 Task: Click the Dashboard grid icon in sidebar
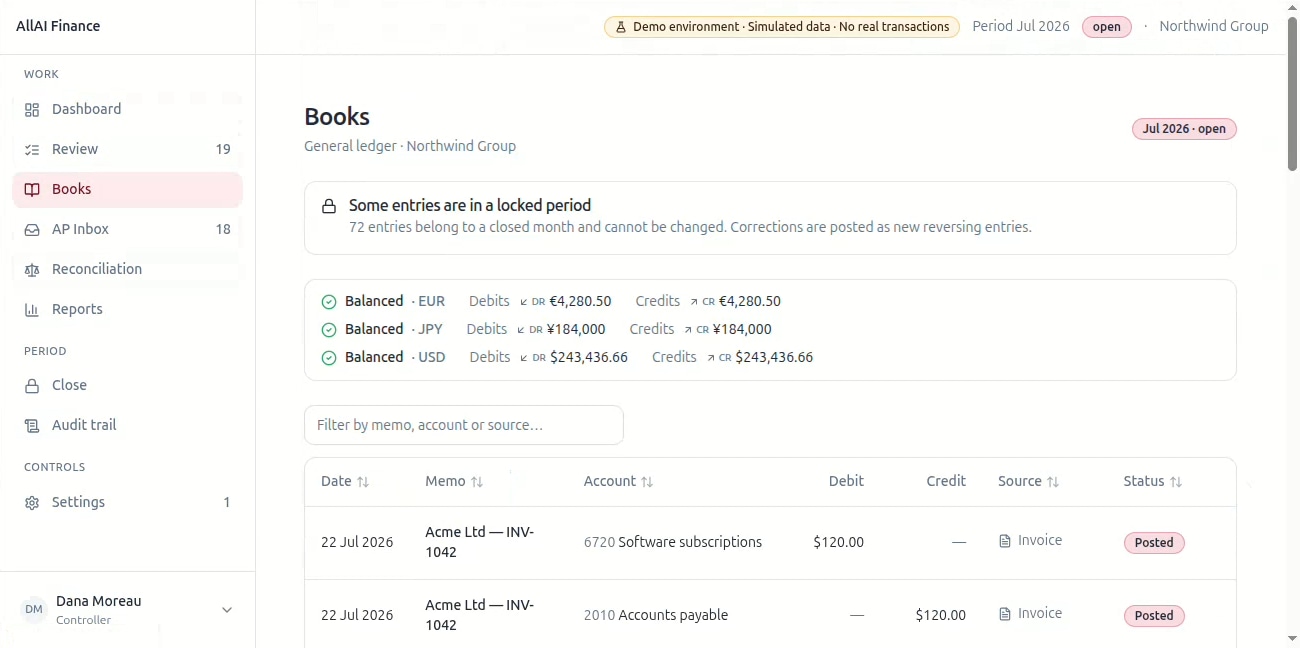32,109
